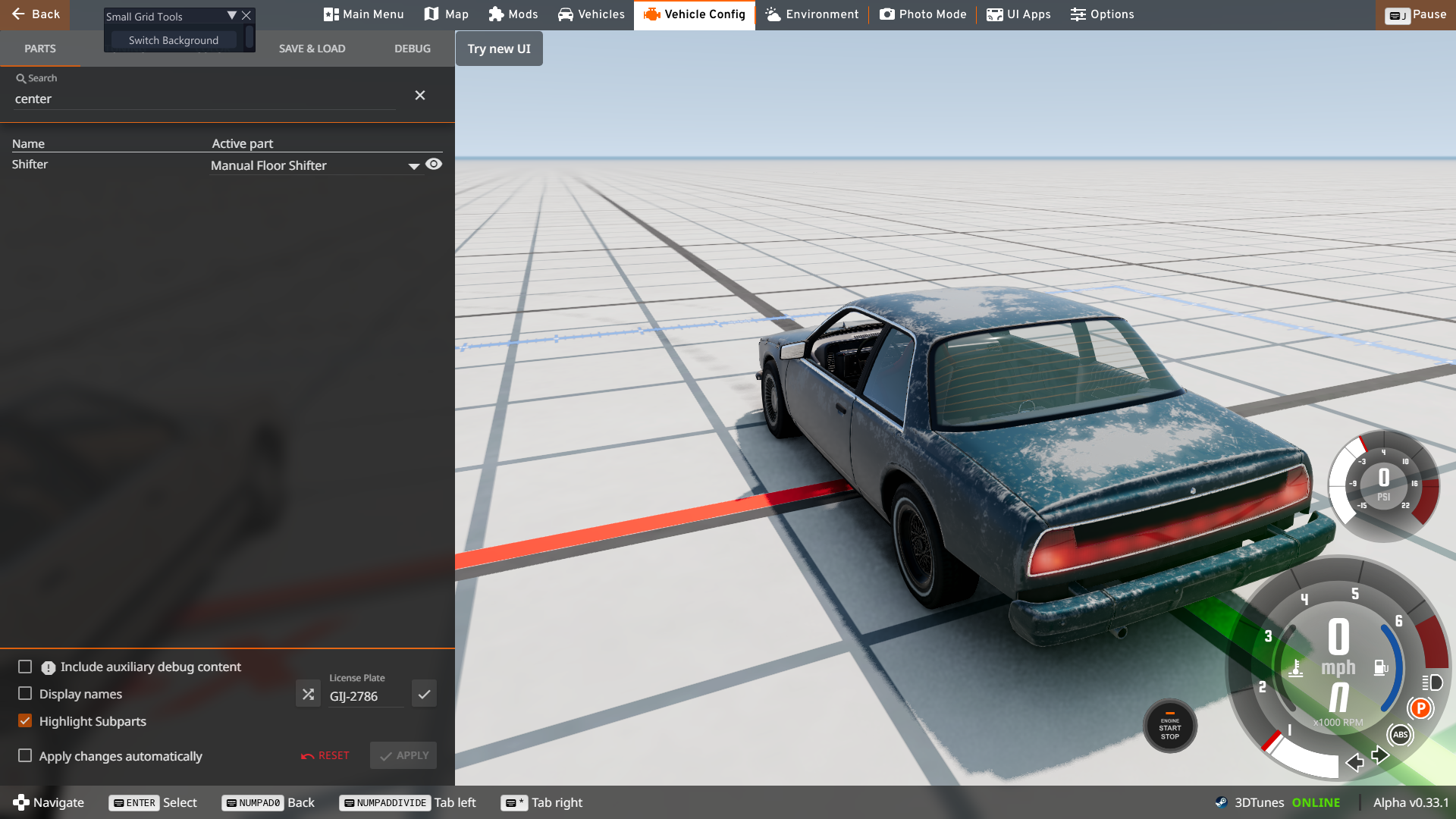Click the Environment weather icon
The image size is (1456, 819).
pos(773,14)
